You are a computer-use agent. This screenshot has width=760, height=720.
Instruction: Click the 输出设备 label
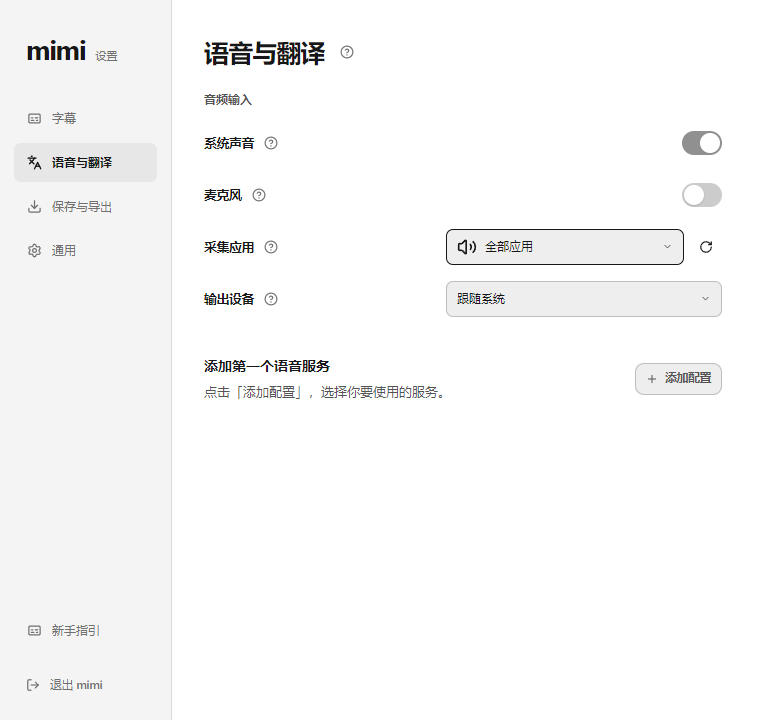(229, 299)
